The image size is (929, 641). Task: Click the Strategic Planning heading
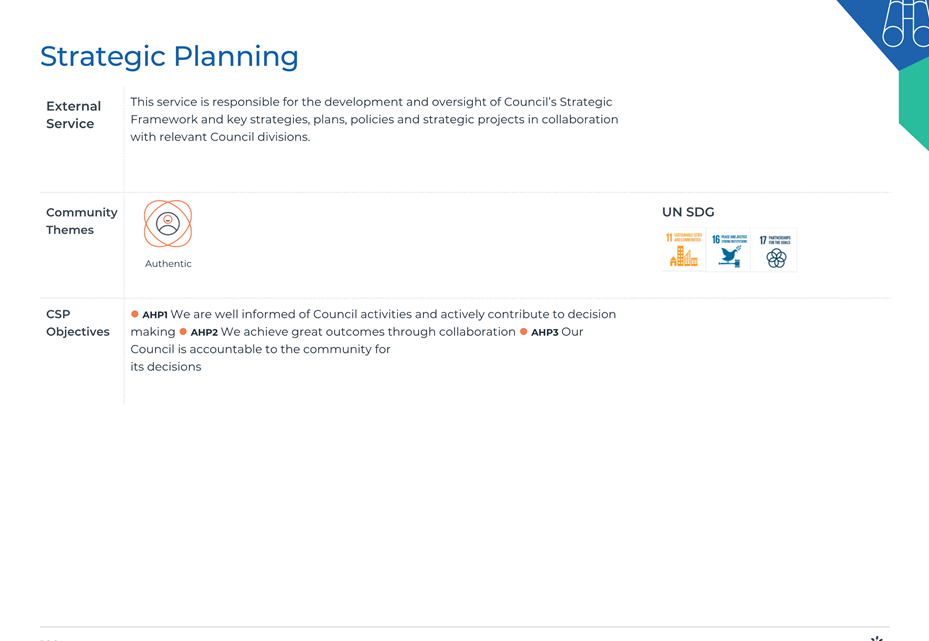tap(169, 57)
